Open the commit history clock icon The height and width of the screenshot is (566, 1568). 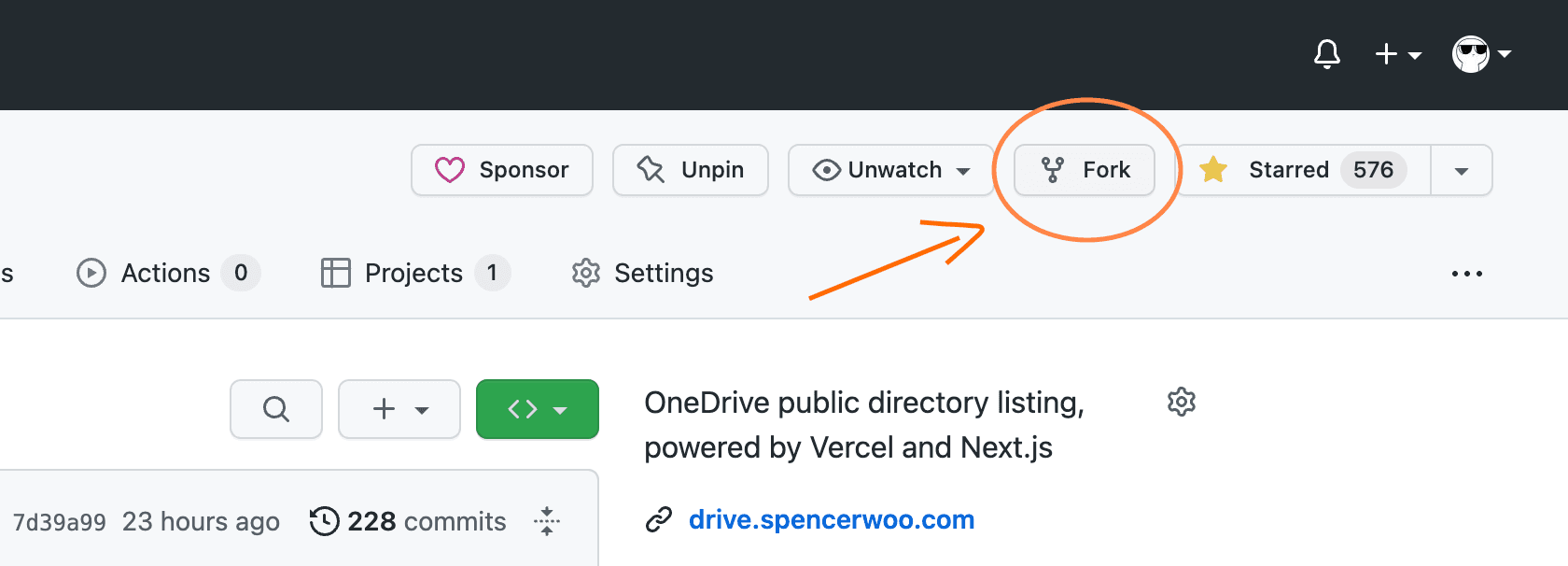323,521
